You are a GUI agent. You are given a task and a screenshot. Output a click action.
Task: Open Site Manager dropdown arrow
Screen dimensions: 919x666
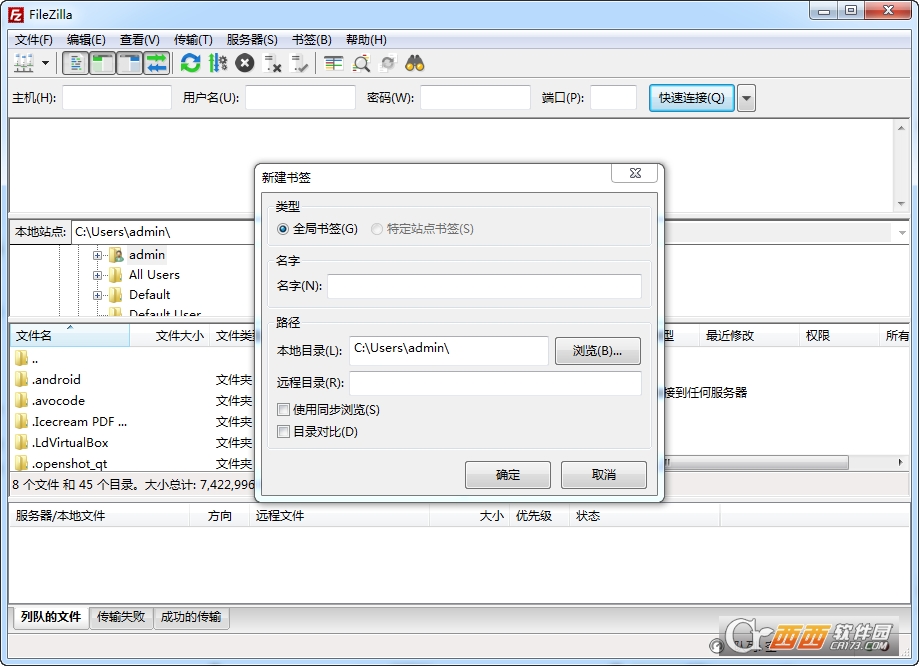click(46, 63)
